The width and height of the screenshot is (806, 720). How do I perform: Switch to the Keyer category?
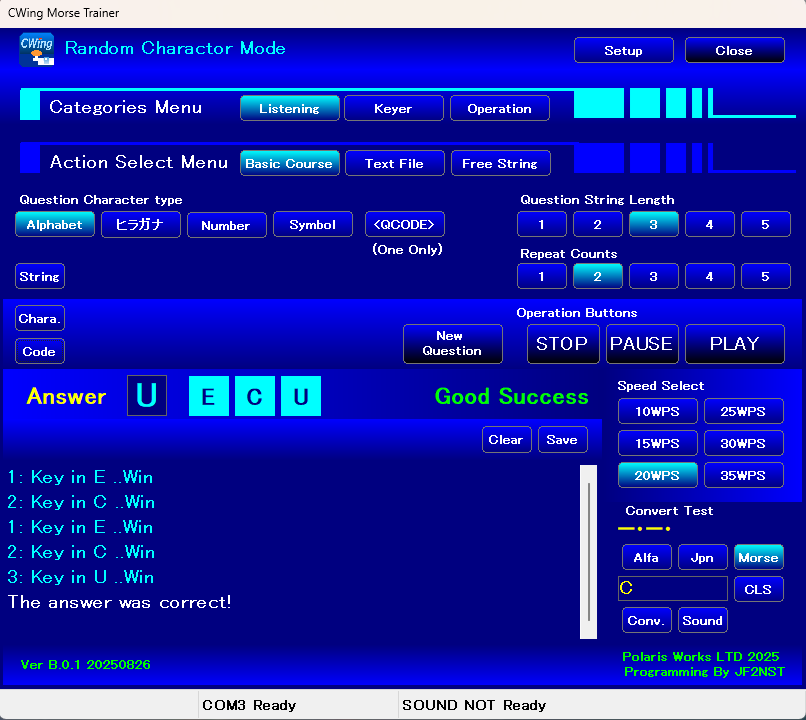coord(393,109)
